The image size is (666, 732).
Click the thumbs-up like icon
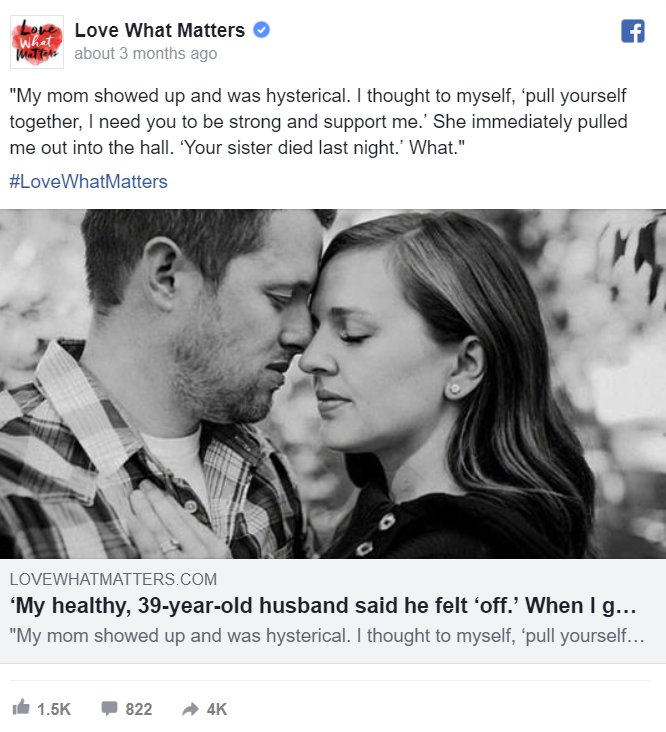tap(21, 708)
